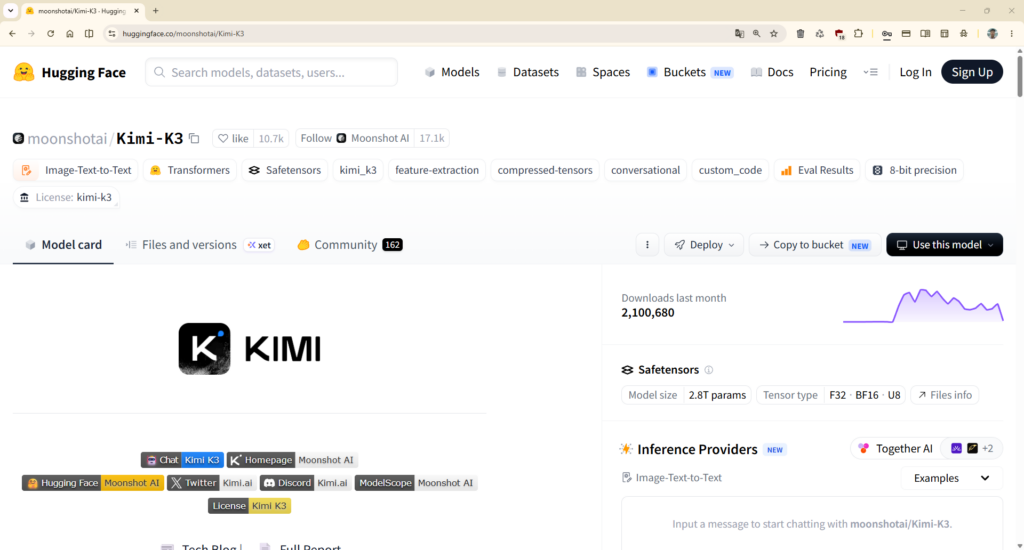Open Docs in the top navigation
Viewport: 1024px width, 550px height.
[772, 72]
